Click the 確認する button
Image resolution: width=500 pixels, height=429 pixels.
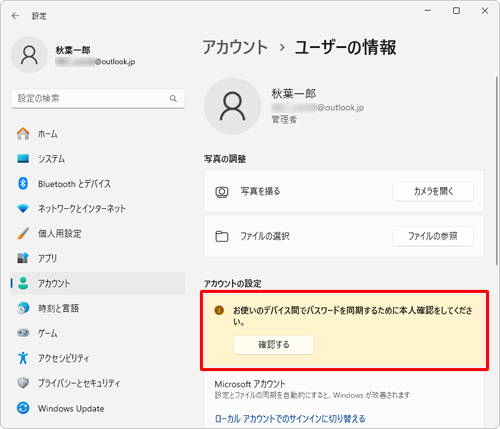pyautogui.click(x=274, y=344)
